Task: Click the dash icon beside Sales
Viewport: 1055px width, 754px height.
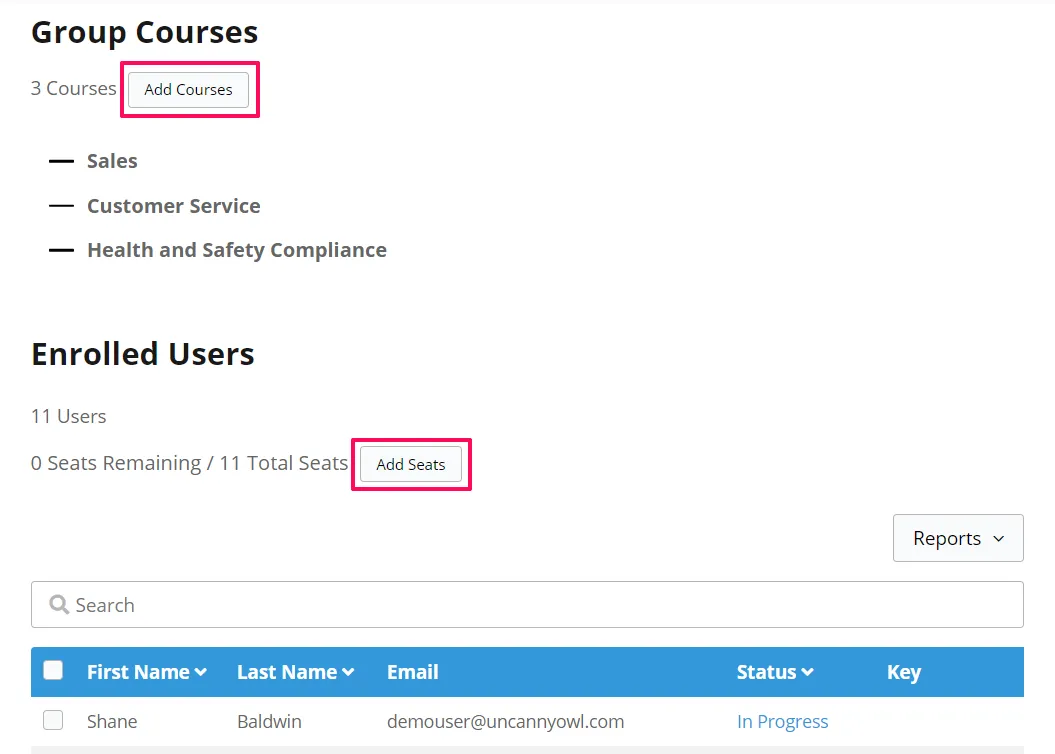Action: pos(62,161)
